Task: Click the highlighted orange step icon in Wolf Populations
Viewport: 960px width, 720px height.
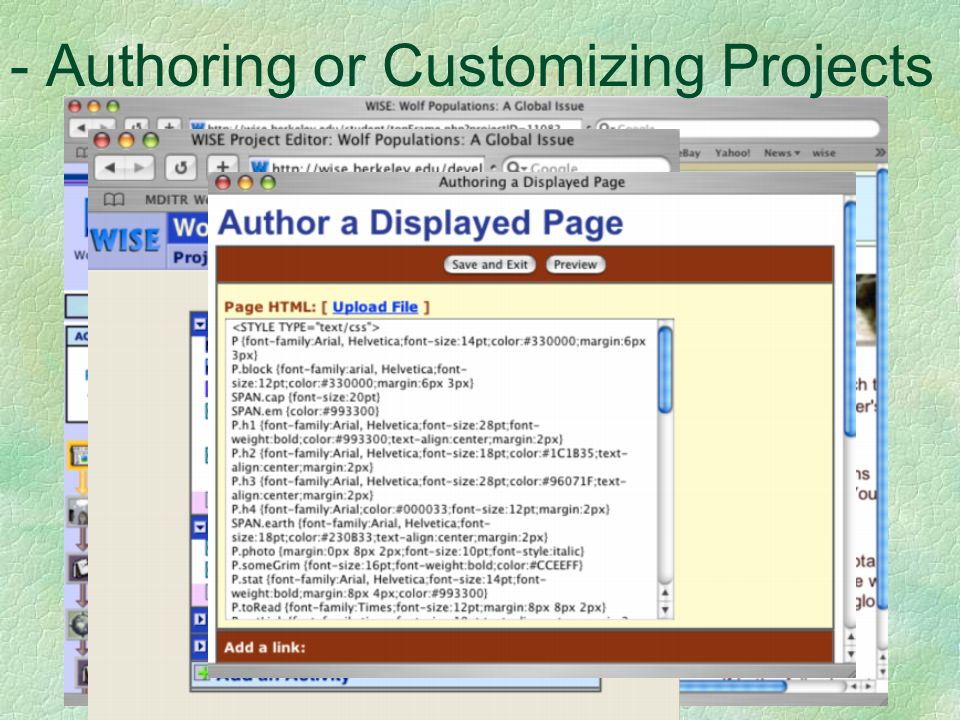Action: click(78, 456)
